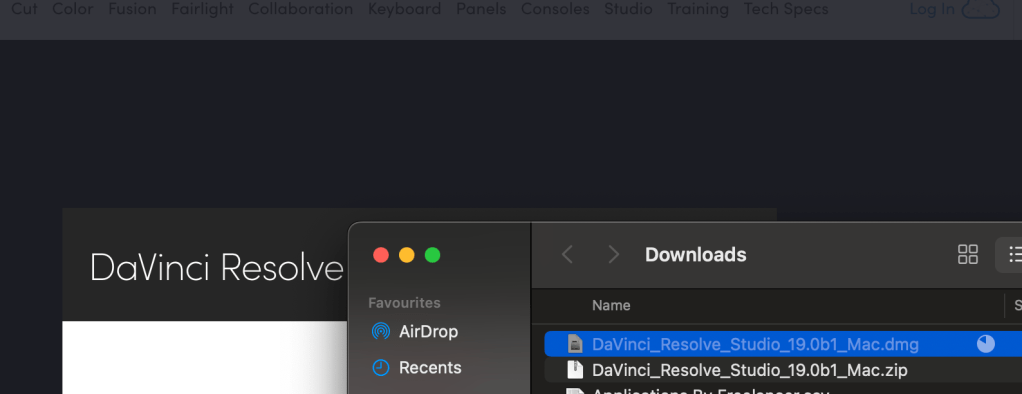Open Studio in the website nav bar
Screen dimensions: 1022x394
tap(628, 8)
